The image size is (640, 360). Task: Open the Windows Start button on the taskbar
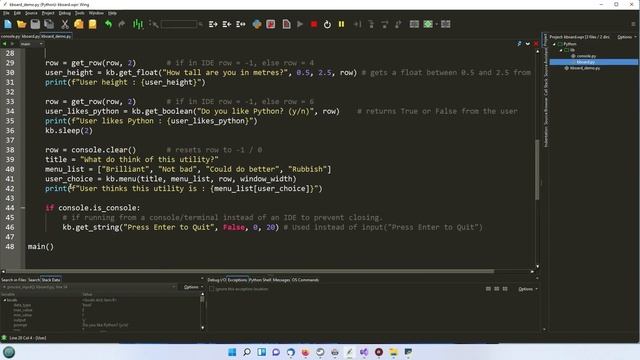[x=232, y=352]
